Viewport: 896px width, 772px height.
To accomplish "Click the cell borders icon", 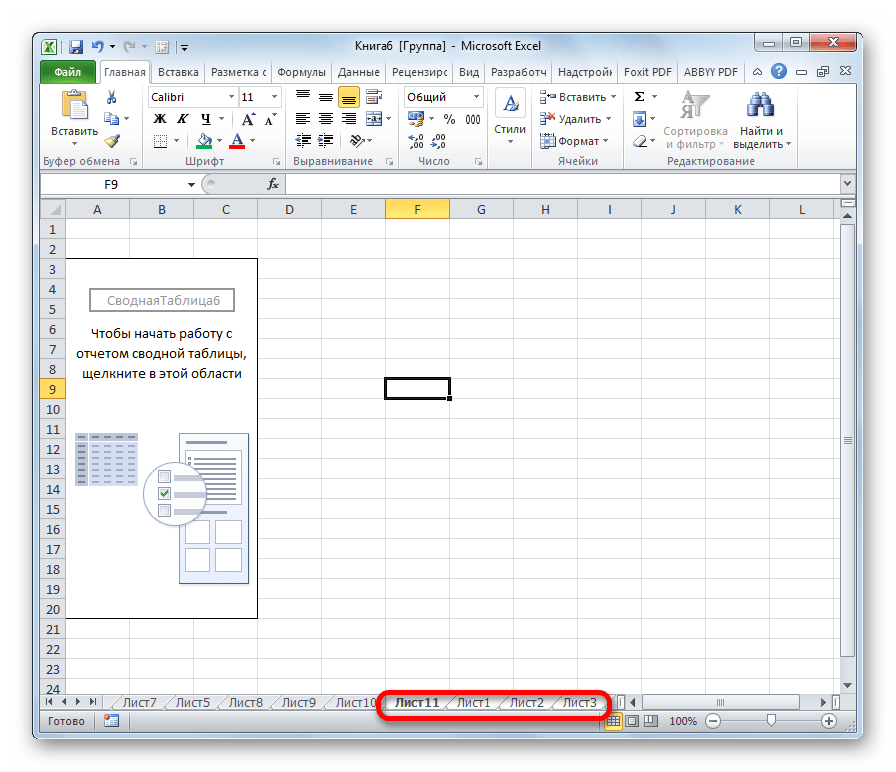I will point(161,141).
